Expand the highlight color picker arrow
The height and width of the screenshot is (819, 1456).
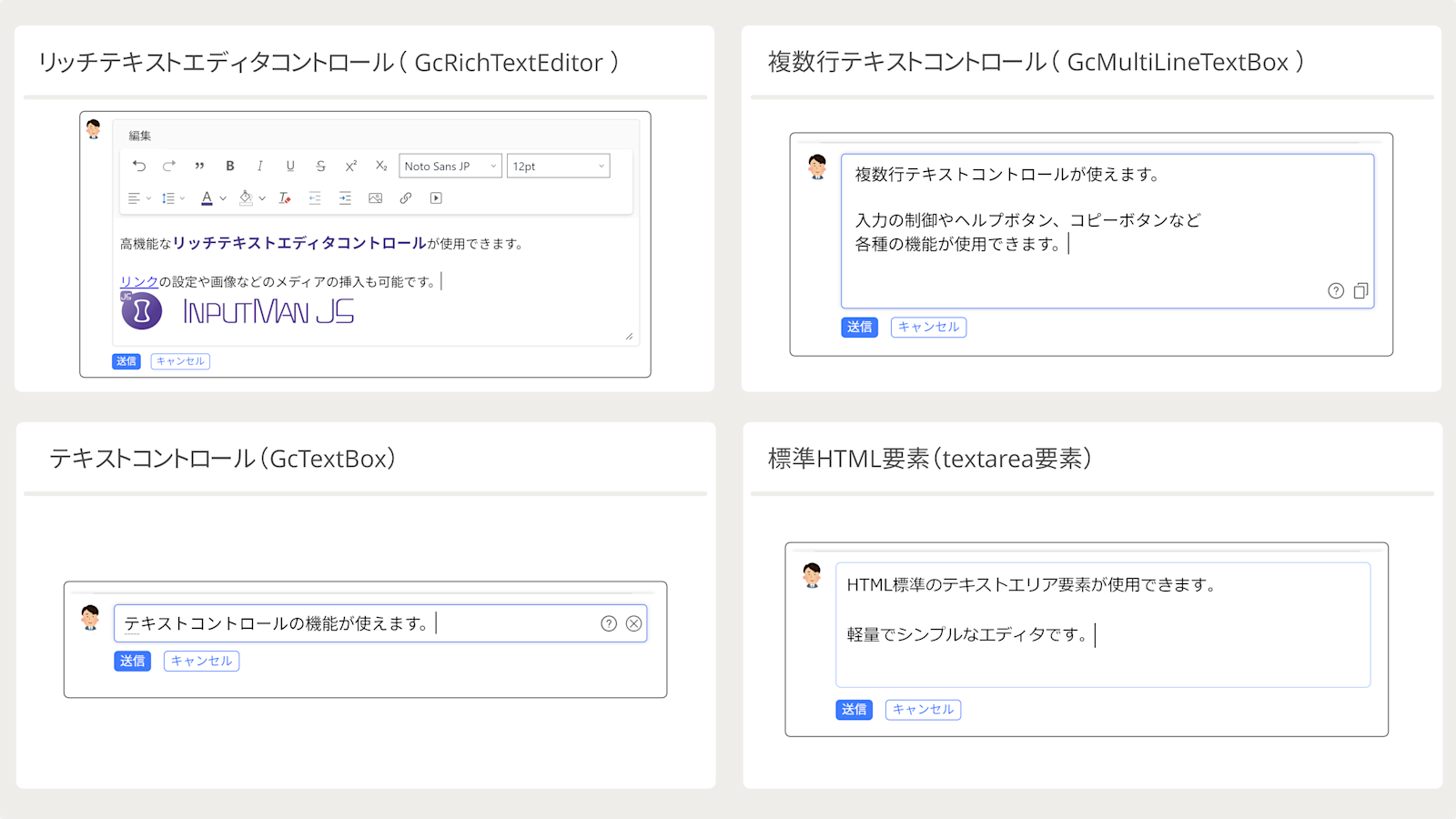(x=262, y=198)
